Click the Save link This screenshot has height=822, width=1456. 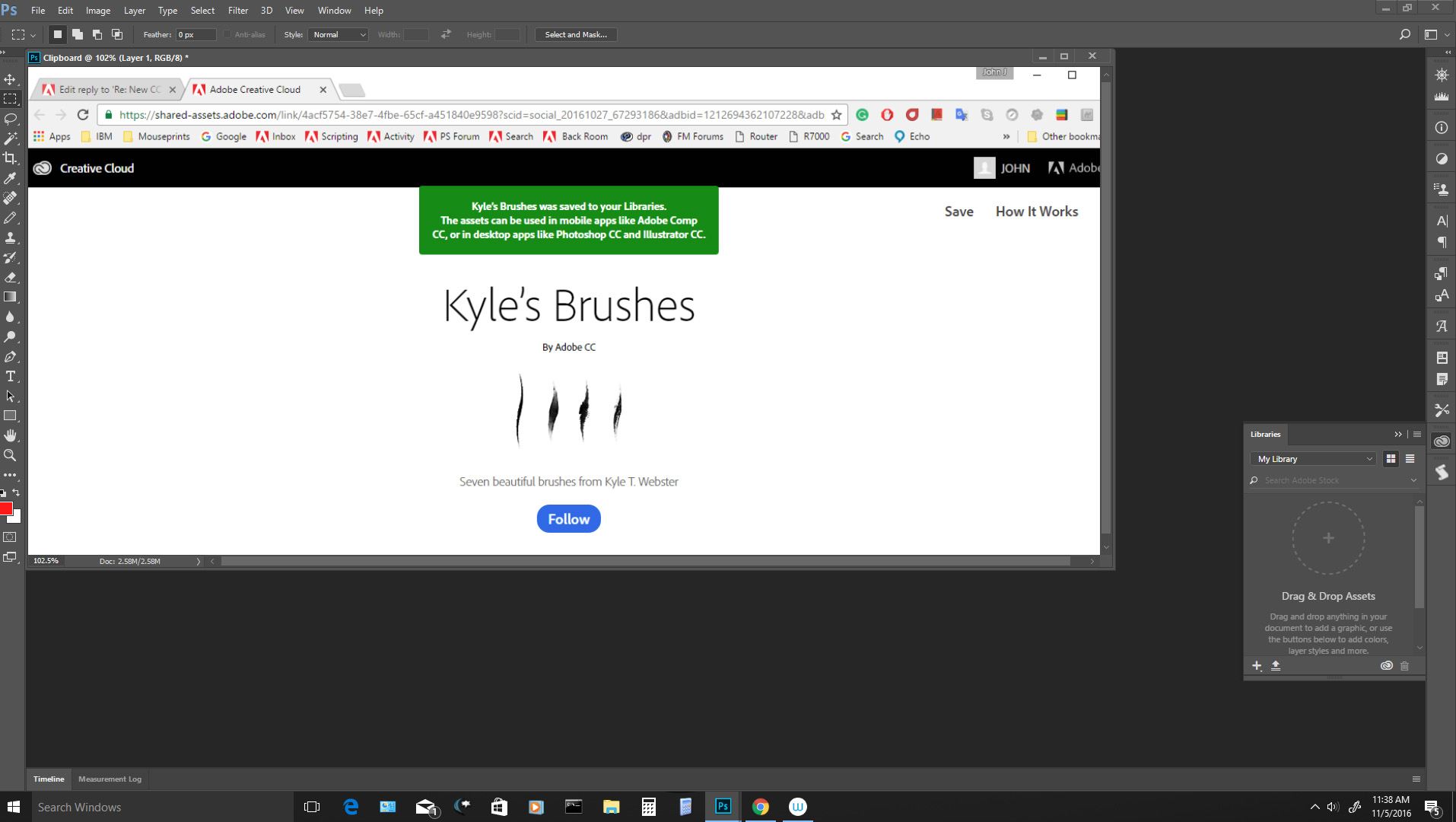(958, 212)
